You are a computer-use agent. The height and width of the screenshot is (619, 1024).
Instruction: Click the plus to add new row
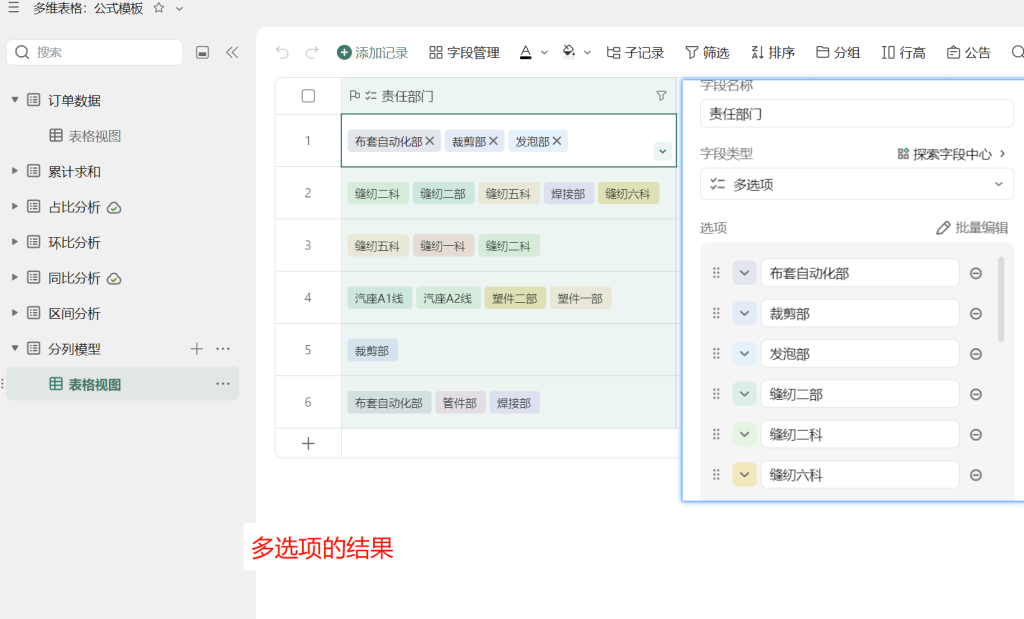pyautogui.click(x=308, y=444)
